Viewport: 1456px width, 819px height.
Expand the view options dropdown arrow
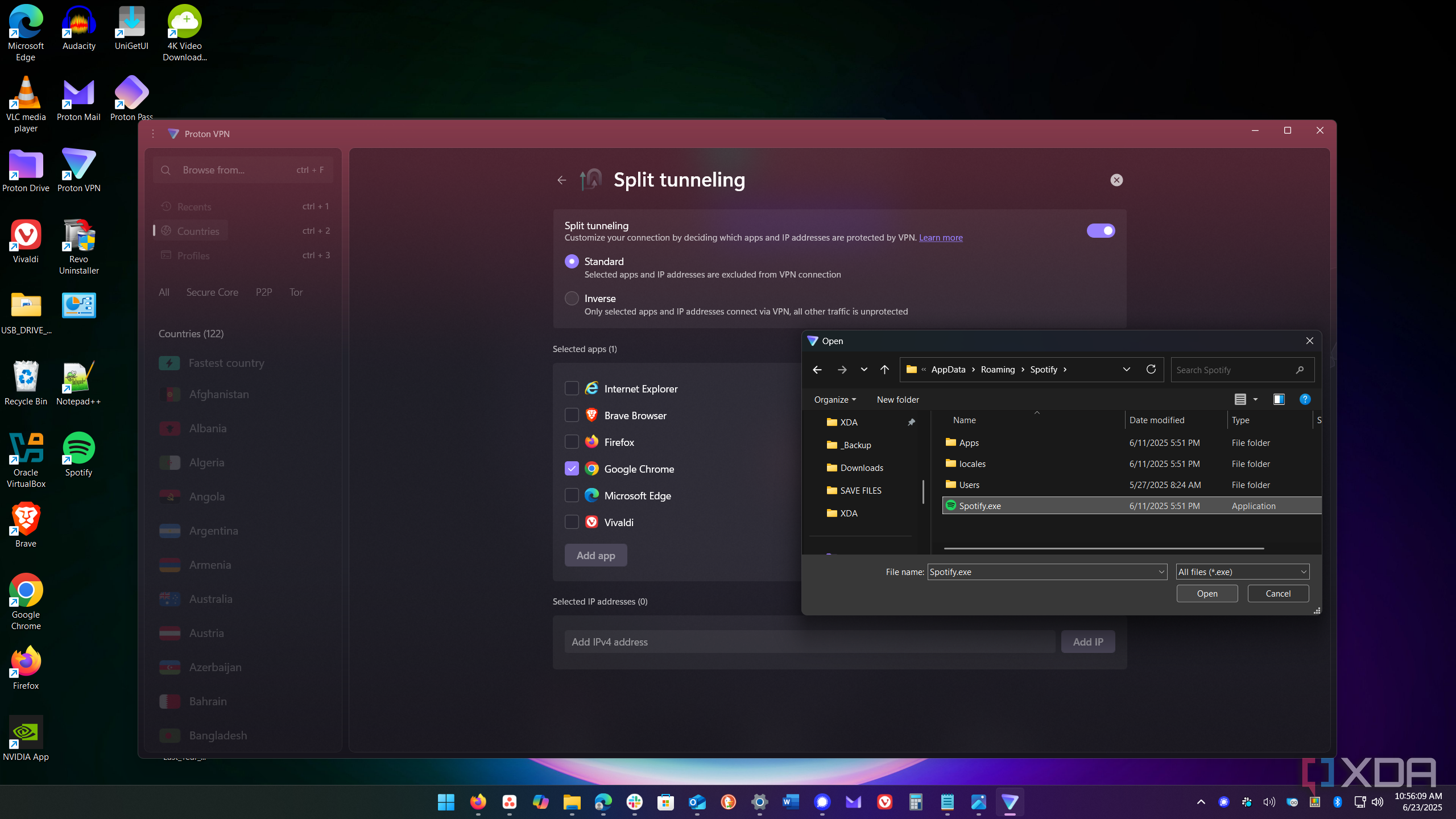pos(1255,399)
